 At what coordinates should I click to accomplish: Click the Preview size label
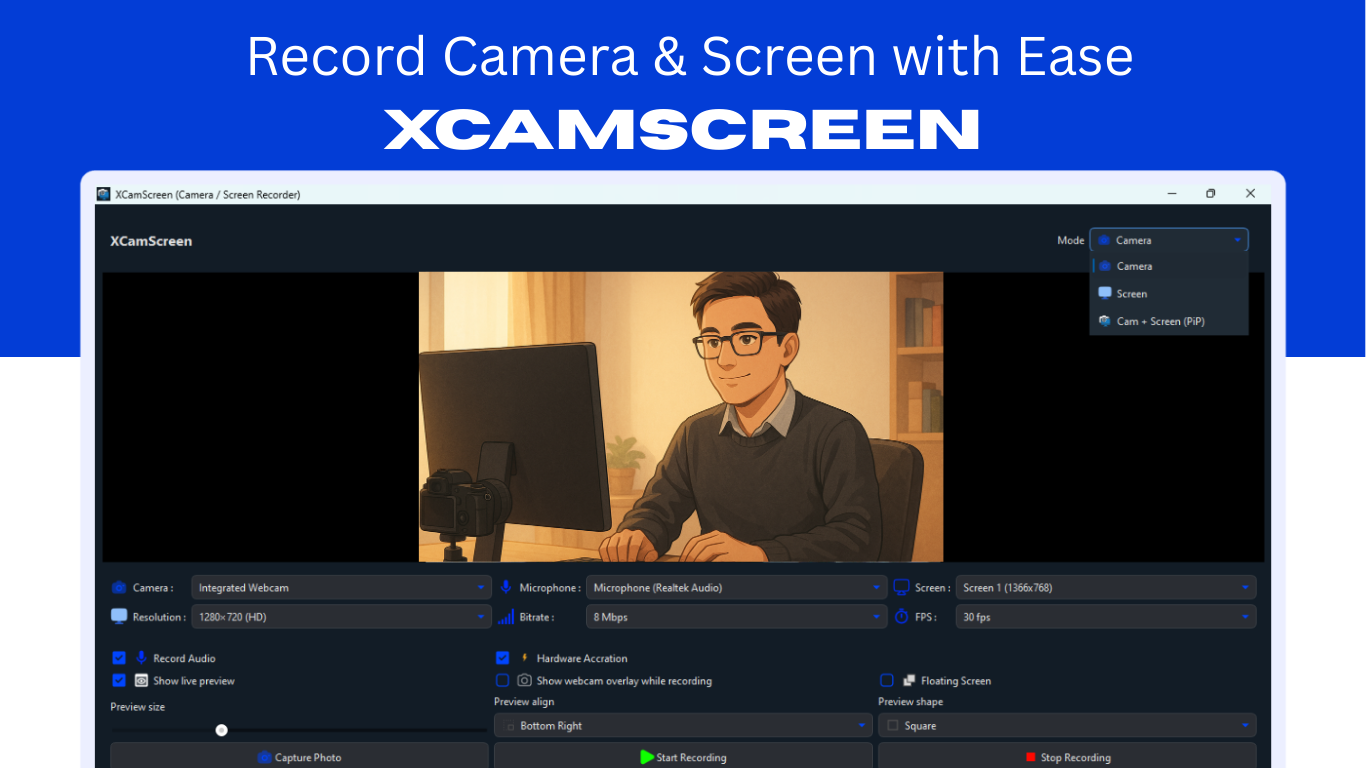[138, 707]
